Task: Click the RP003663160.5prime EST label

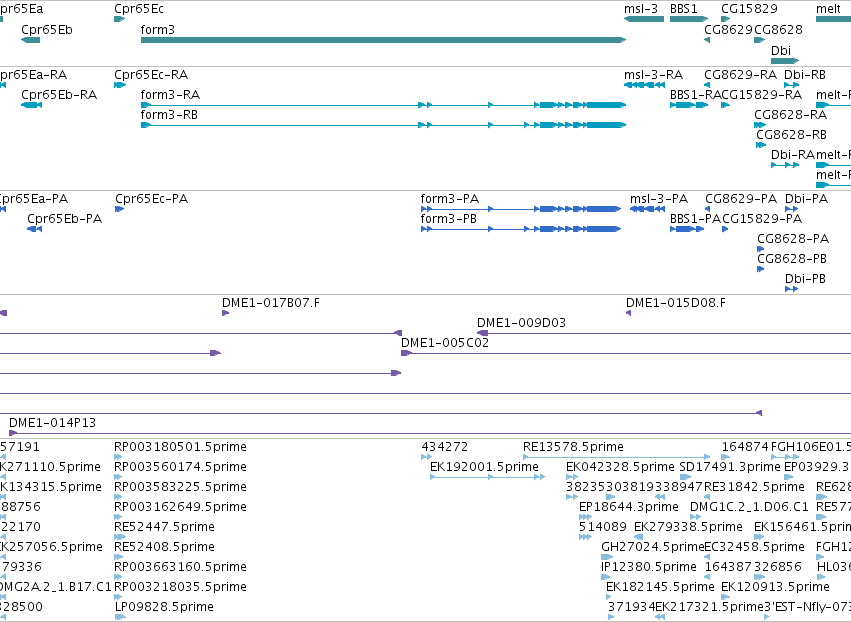Action: click(x=180, y=567)
